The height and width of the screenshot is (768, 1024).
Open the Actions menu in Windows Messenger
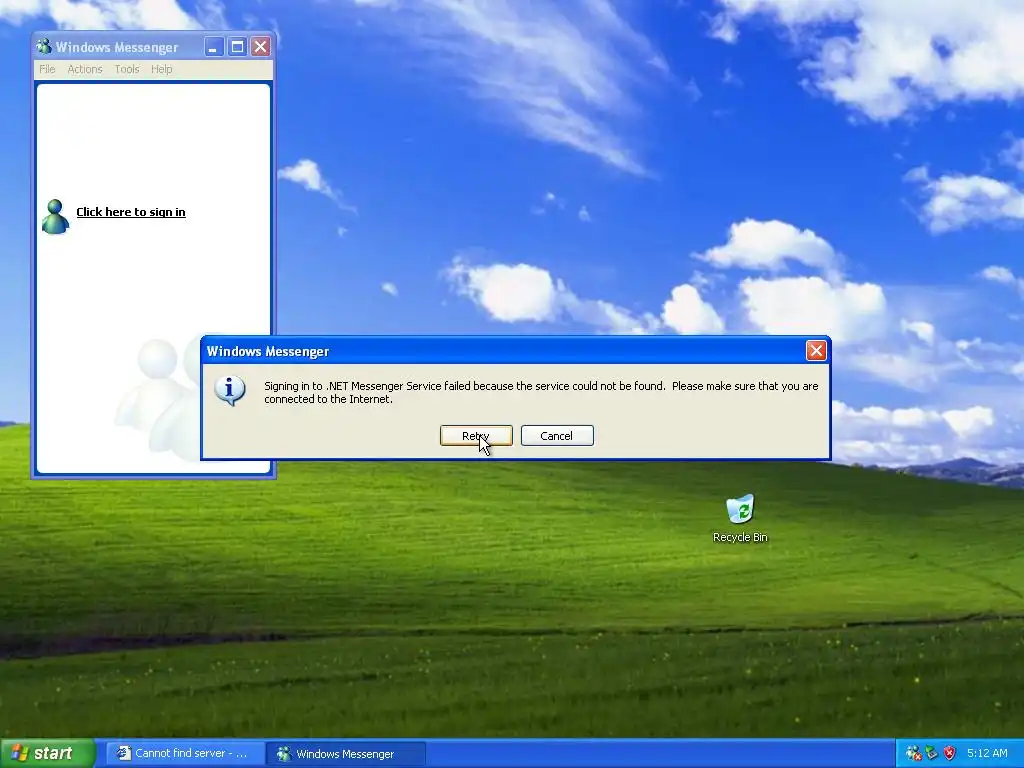point(85,69)
